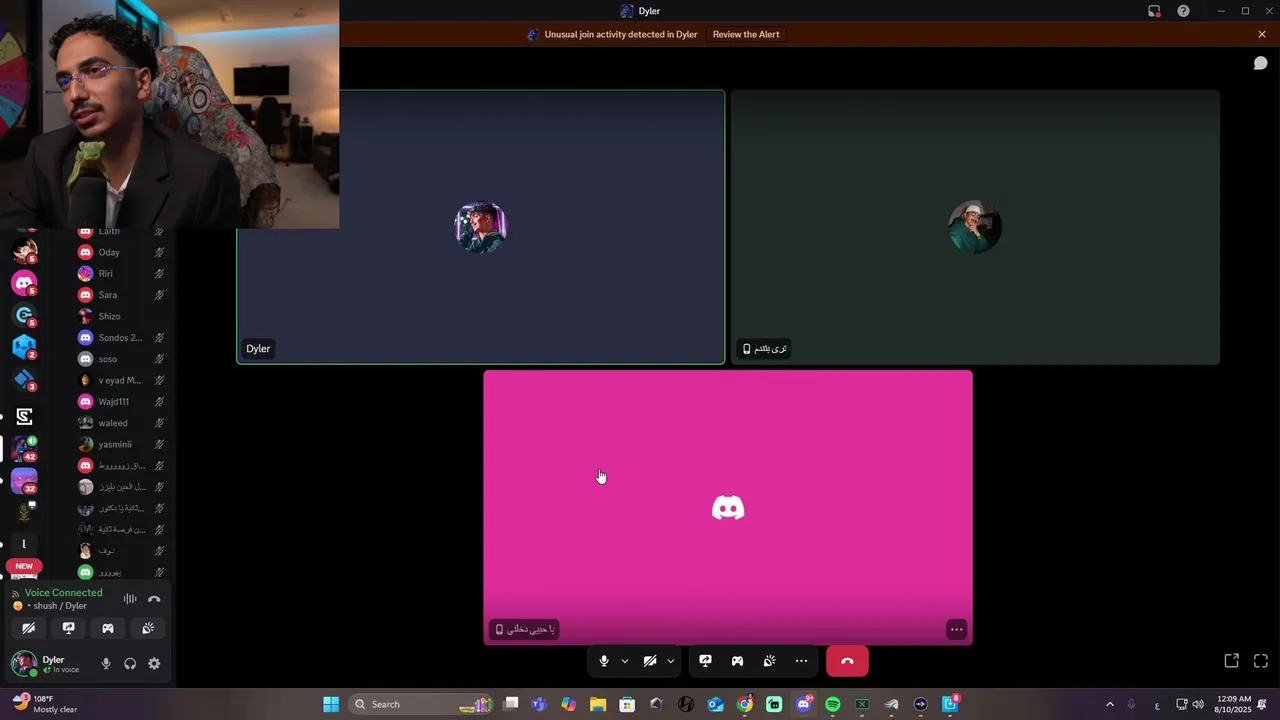Open soundboard in Voice Connected panel
This screenshot has width=1280, height=720.
(x=148, y=628)
